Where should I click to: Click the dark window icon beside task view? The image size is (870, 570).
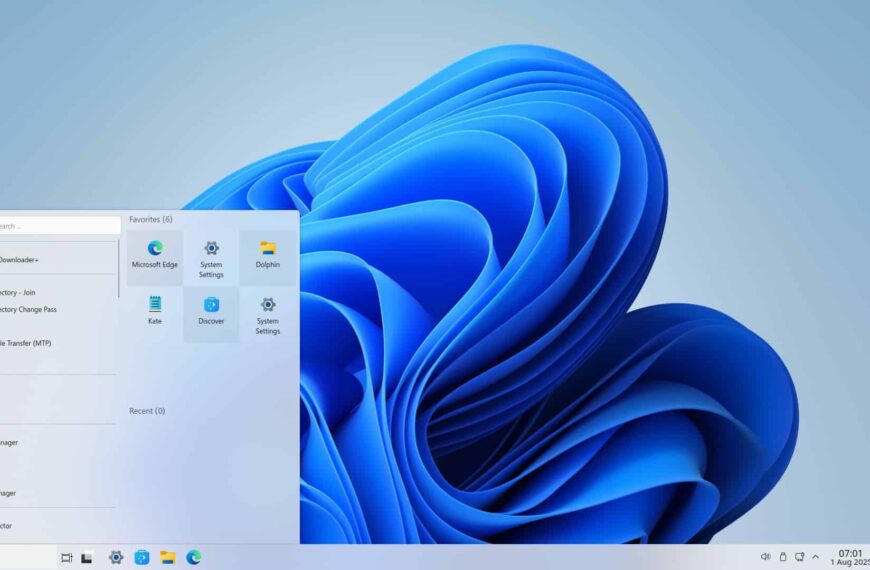click(x=87, y=558)
